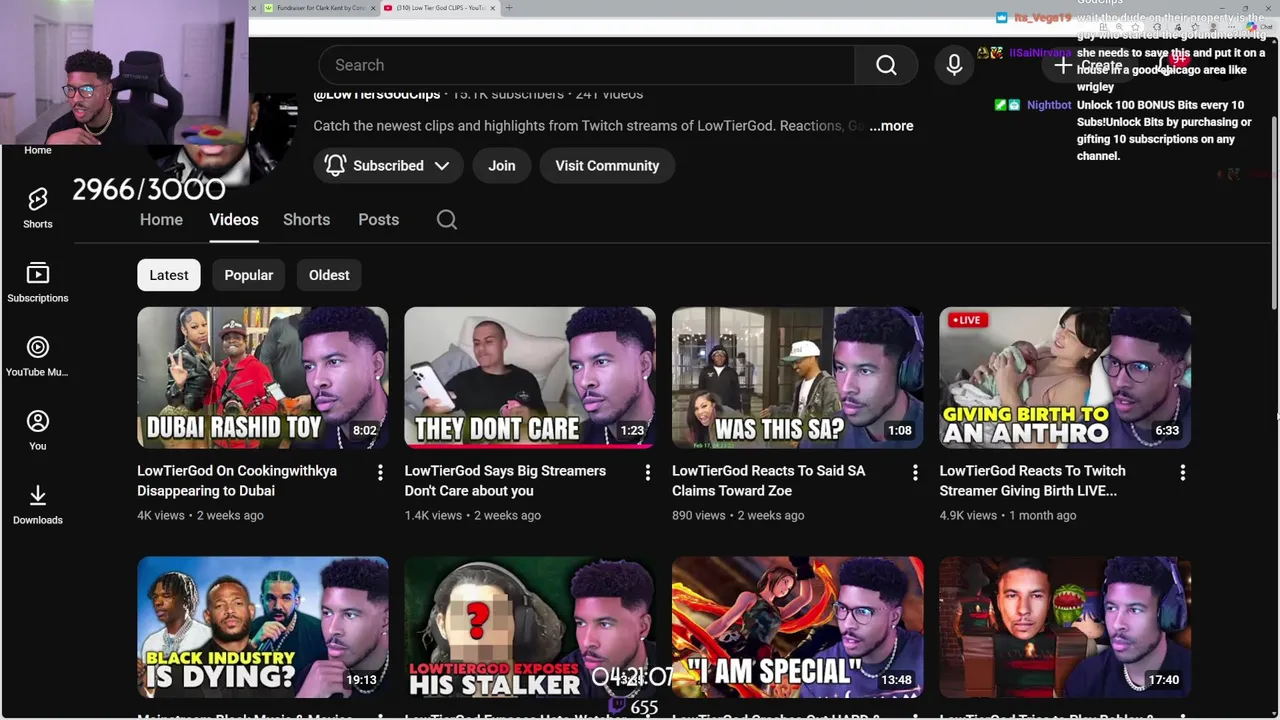Open the live Giving Birth To An Anthro thumbnail
1280x720 pixels.
[1065, 377]
